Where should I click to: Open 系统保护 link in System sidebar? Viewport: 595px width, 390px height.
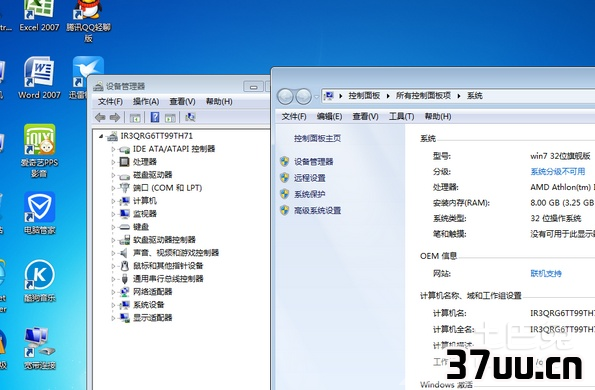point(310,194)
